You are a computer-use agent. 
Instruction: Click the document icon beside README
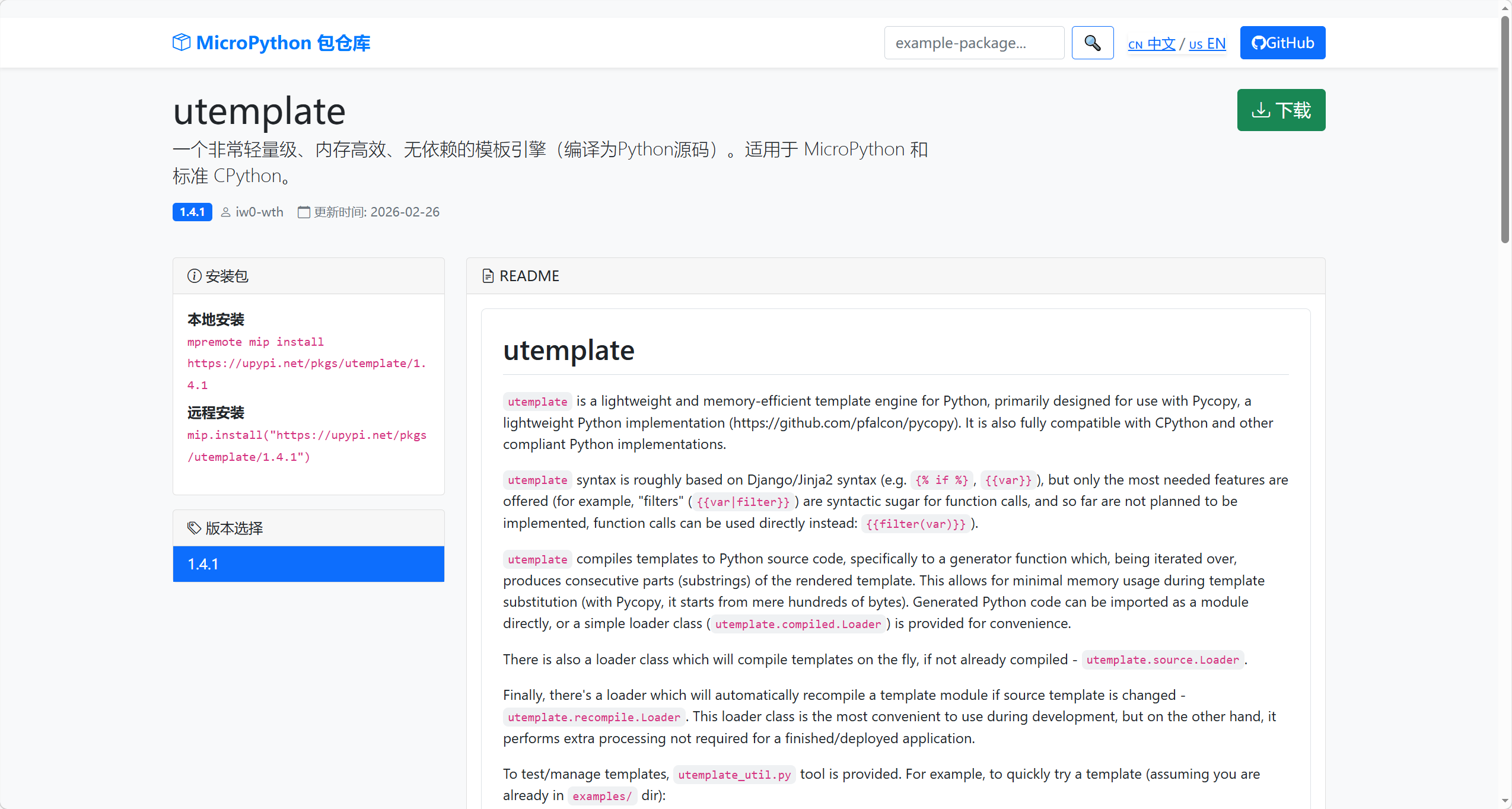488,276
